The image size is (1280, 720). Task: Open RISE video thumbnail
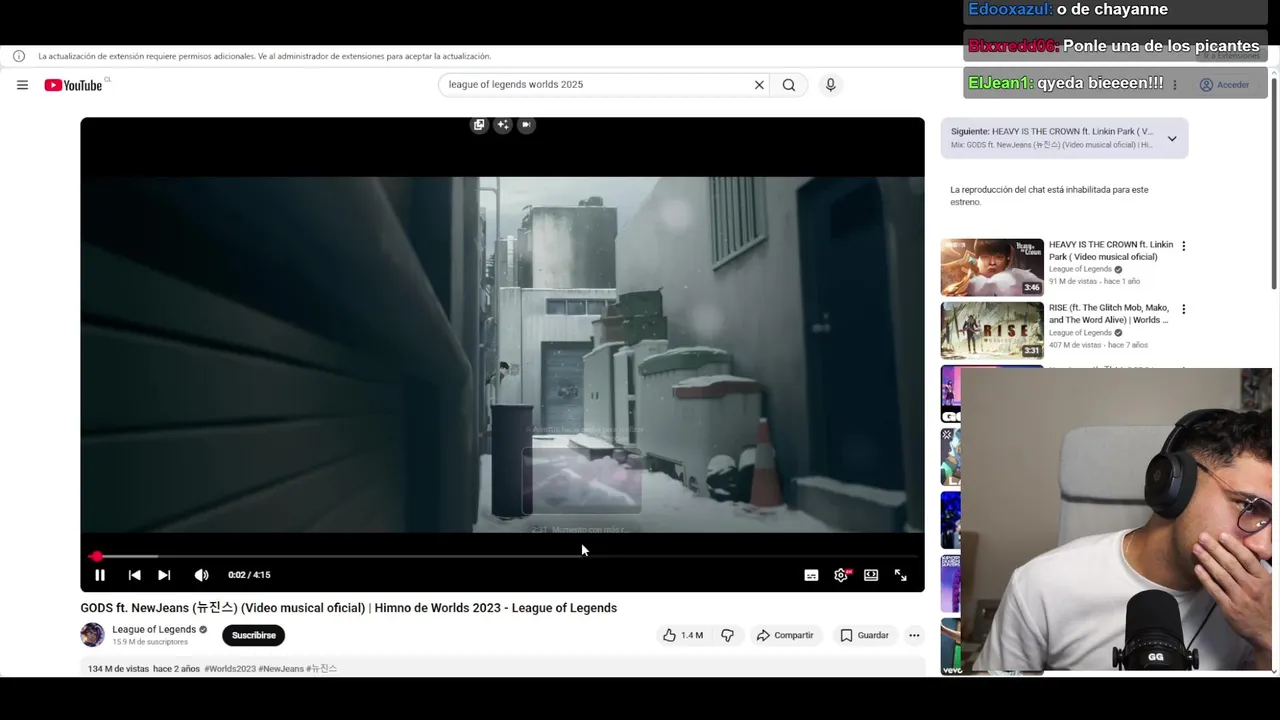tap(992, 330)
